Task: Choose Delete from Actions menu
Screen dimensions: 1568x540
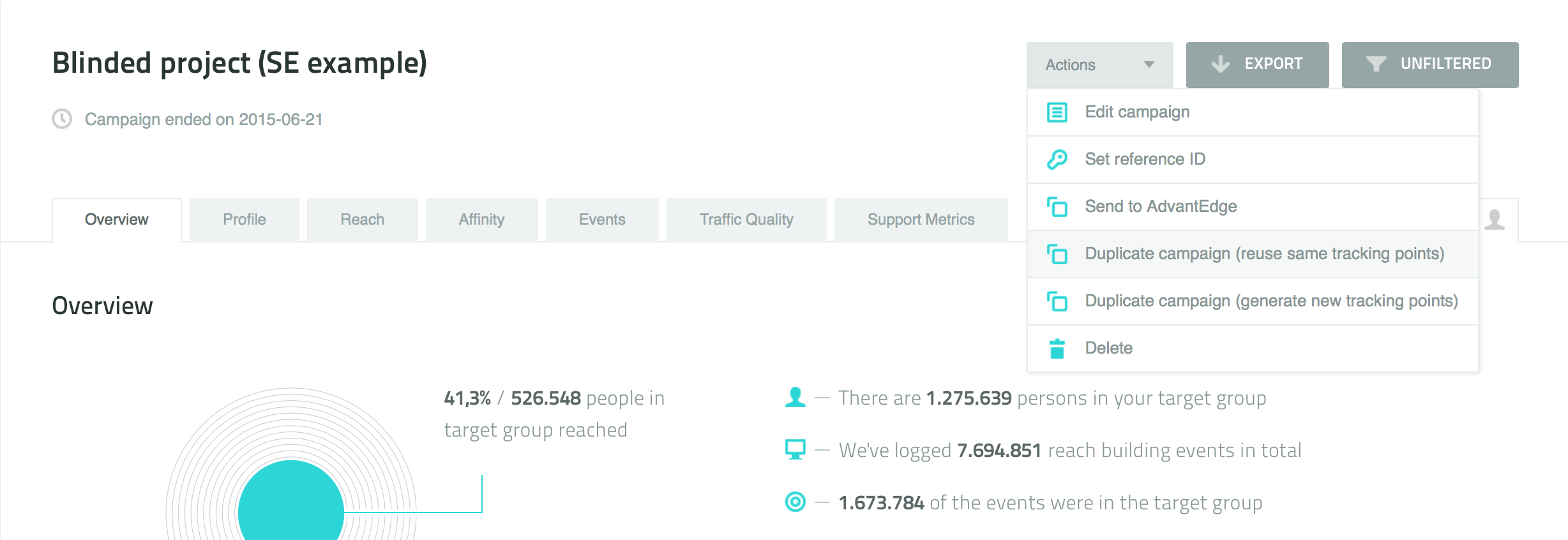Action: 1253,349
